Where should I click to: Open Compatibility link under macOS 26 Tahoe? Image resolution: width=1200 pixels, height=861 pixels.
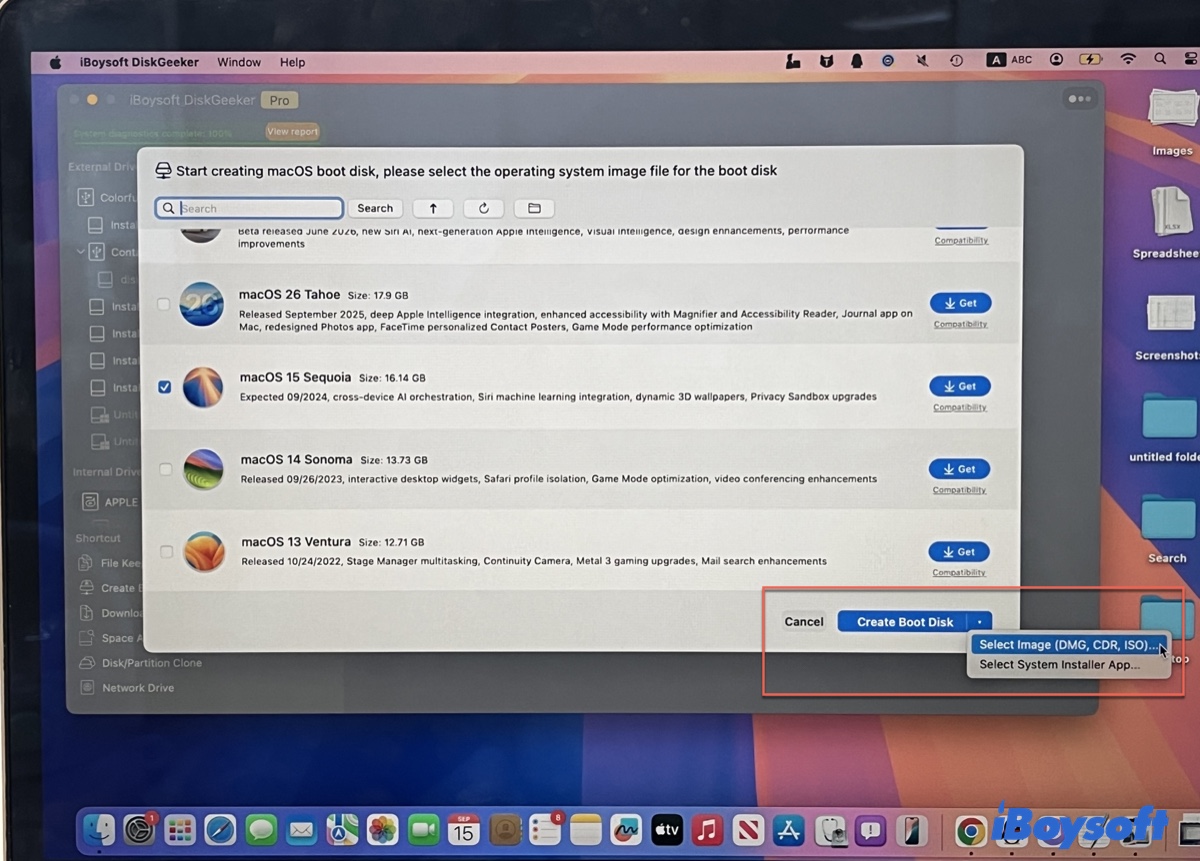[960, 324]
